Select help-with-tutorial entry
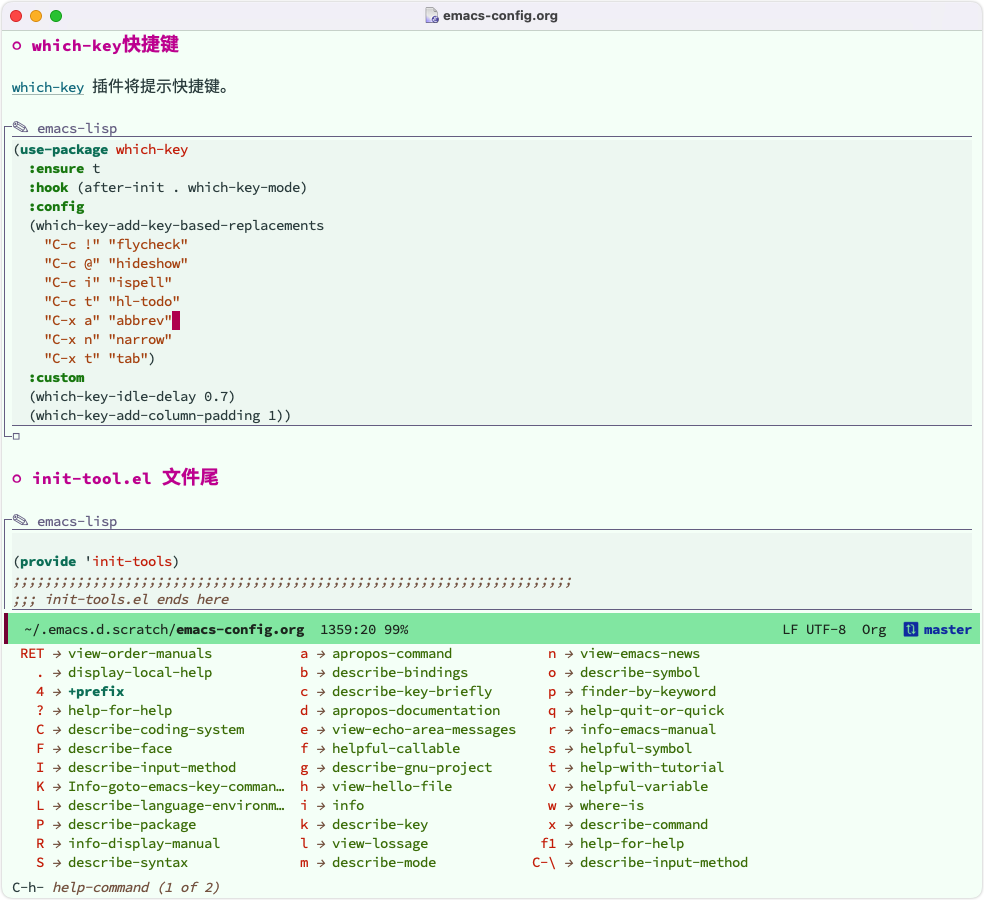The image size is (984, 900). [652, 767]
